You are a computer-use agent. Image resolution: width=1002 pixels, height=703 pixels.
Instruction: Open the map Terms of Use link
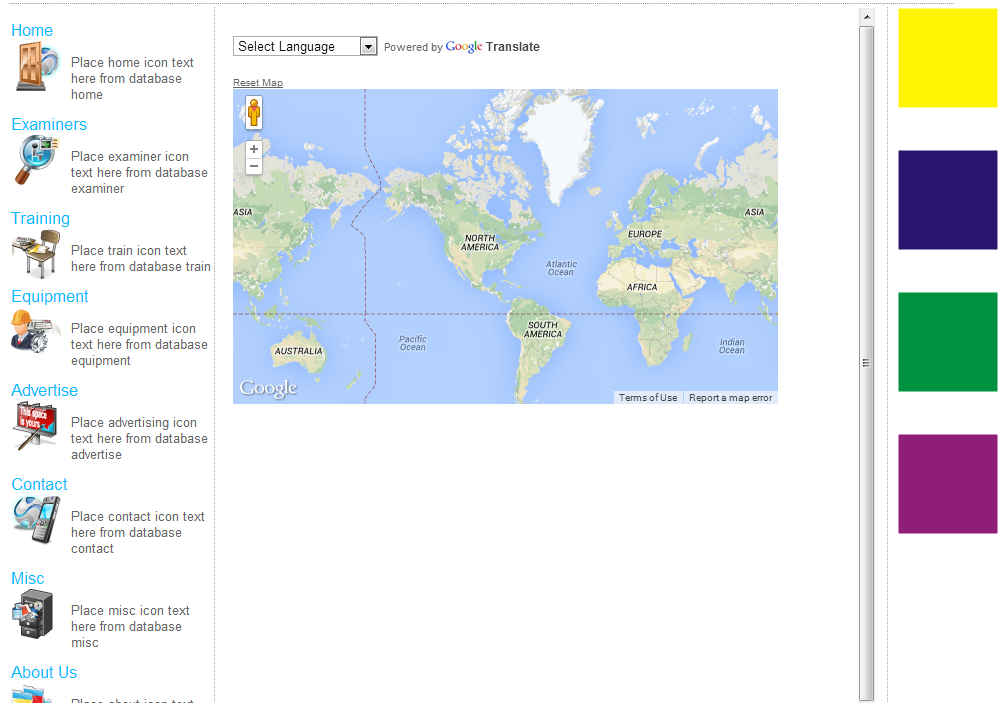(x=648, y=398)
